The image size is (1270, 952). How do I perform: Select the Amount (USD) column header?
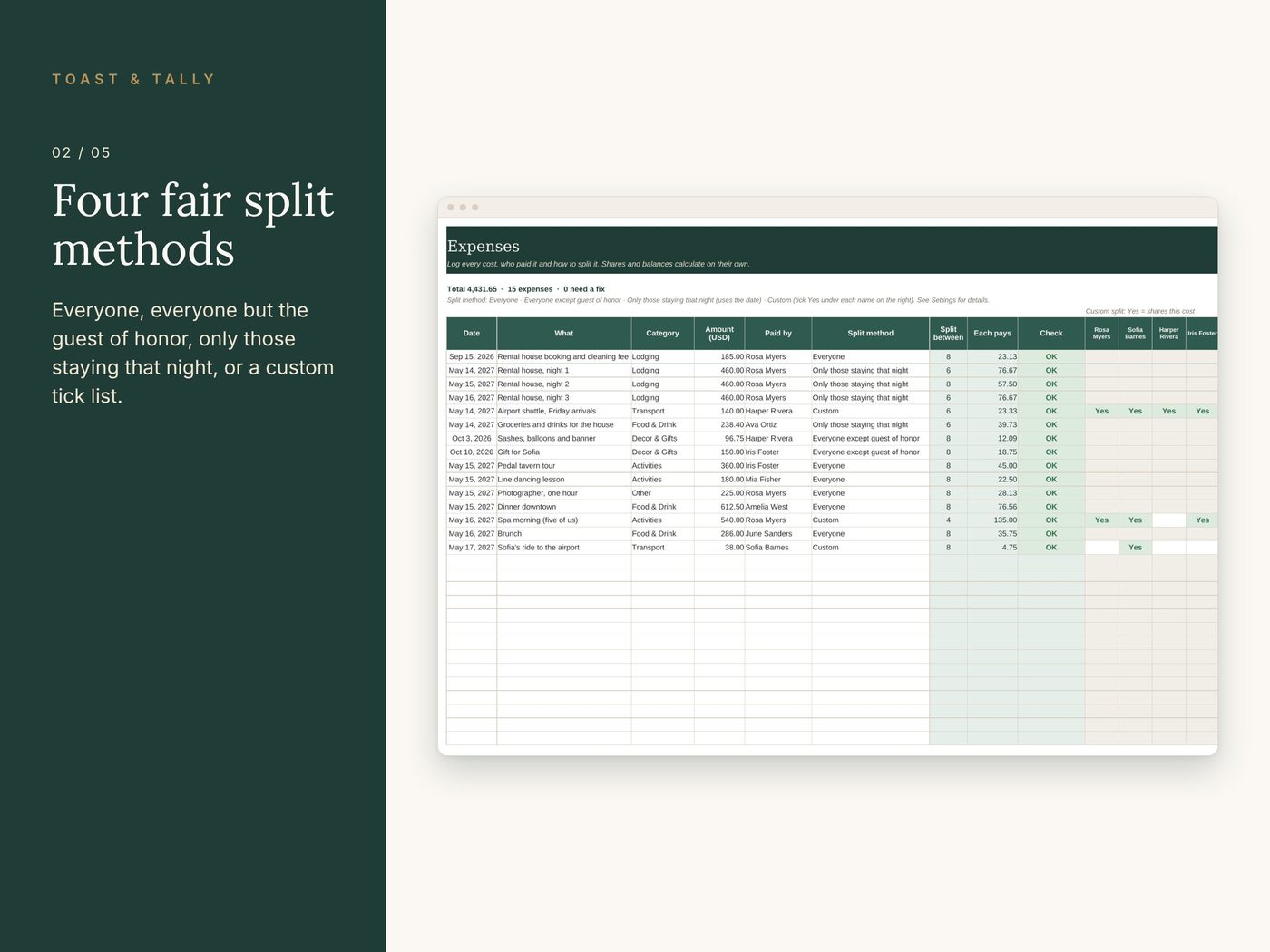tap(719, 334)
